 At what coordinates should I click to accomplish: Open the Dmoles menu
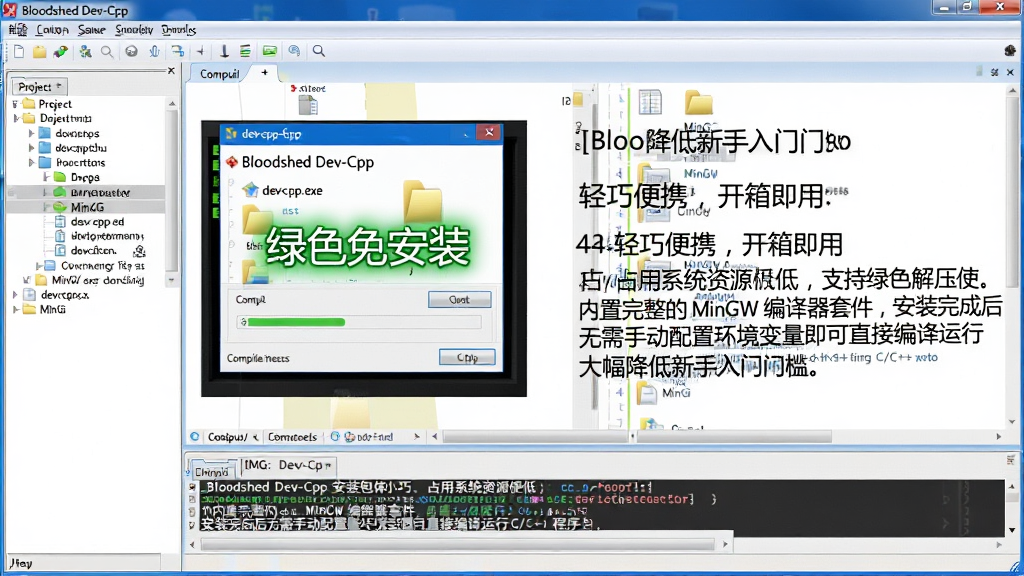(x=178, y=30)
